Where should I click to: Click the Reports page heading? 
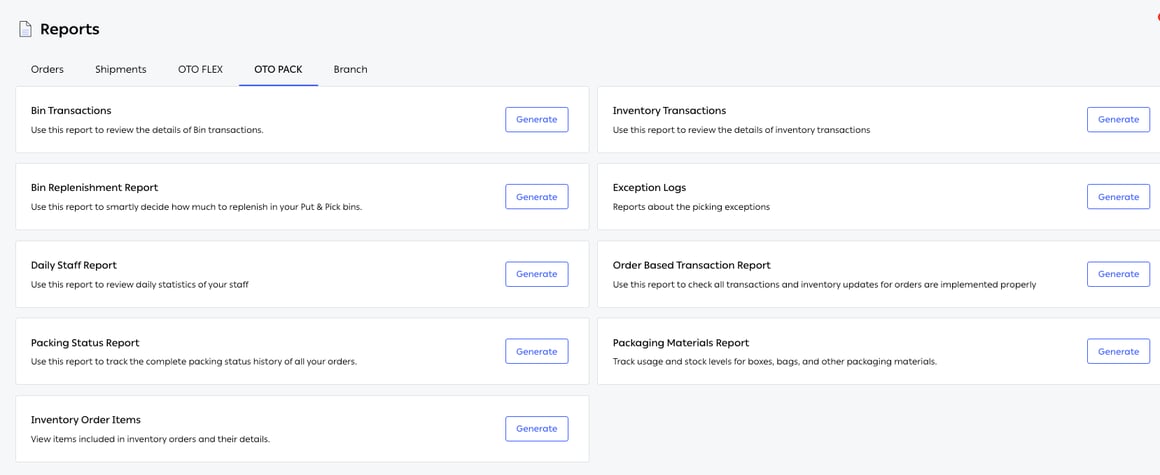tap(70, 30)
